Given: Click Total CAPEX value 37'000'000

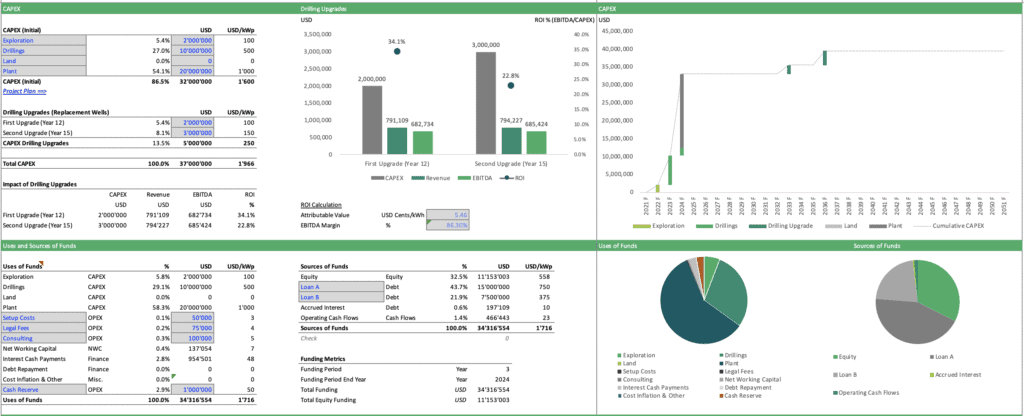Looking at the screenshot, I should pyautogui.click(x=193, y=163).
